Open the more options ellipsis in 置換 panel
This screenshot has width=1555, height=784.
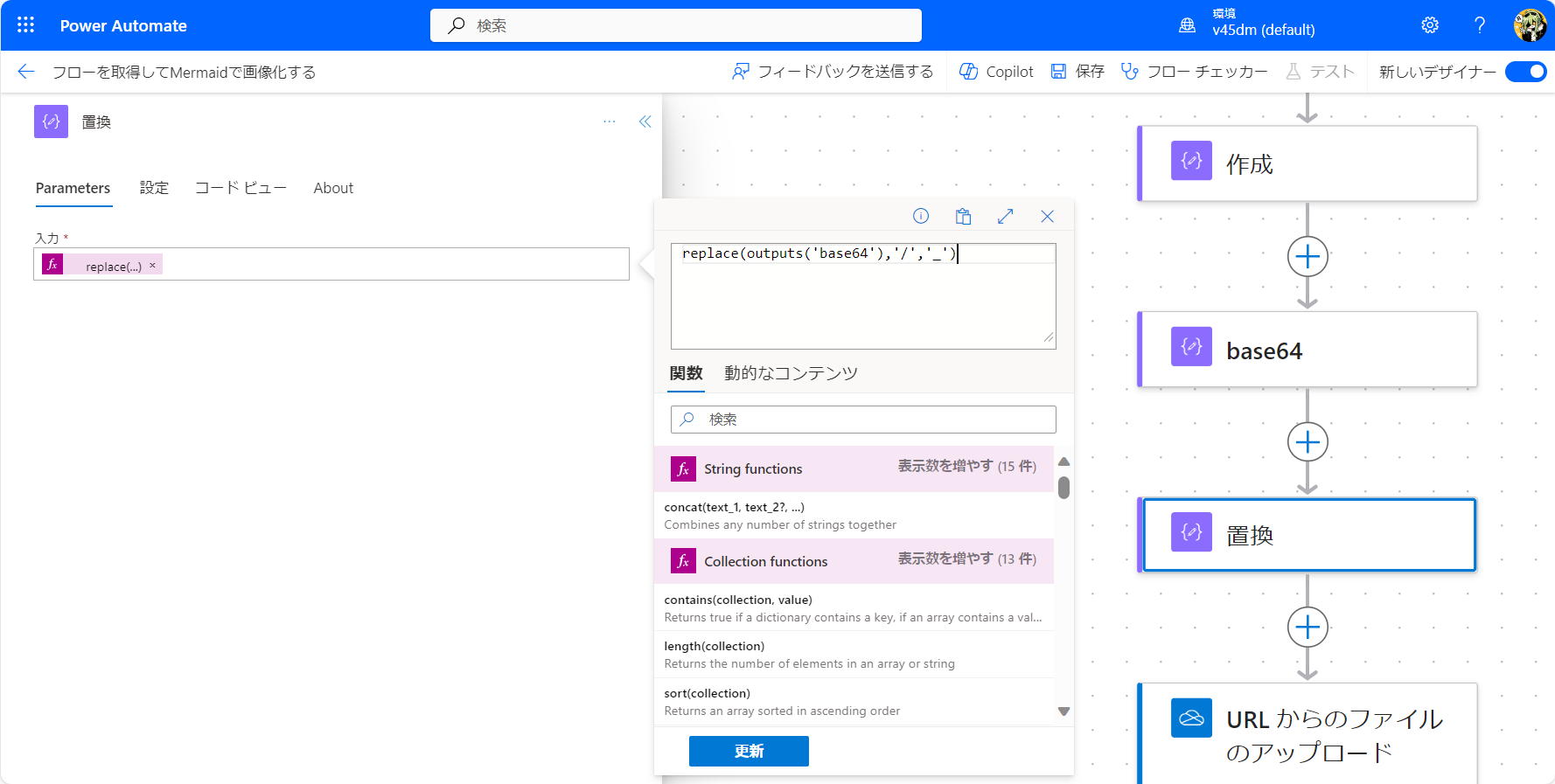pos(610,121)
